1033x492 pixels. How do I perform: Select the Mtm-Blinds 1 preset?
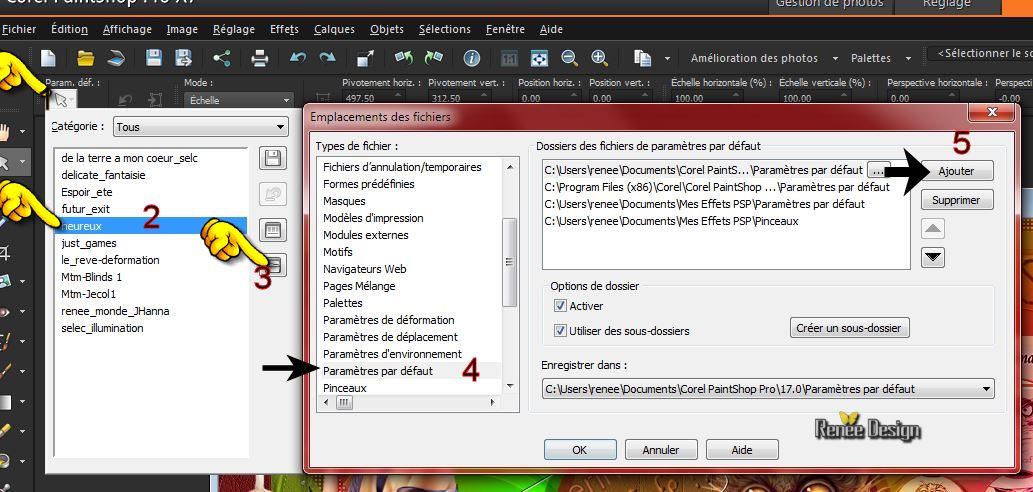(150, 277)
